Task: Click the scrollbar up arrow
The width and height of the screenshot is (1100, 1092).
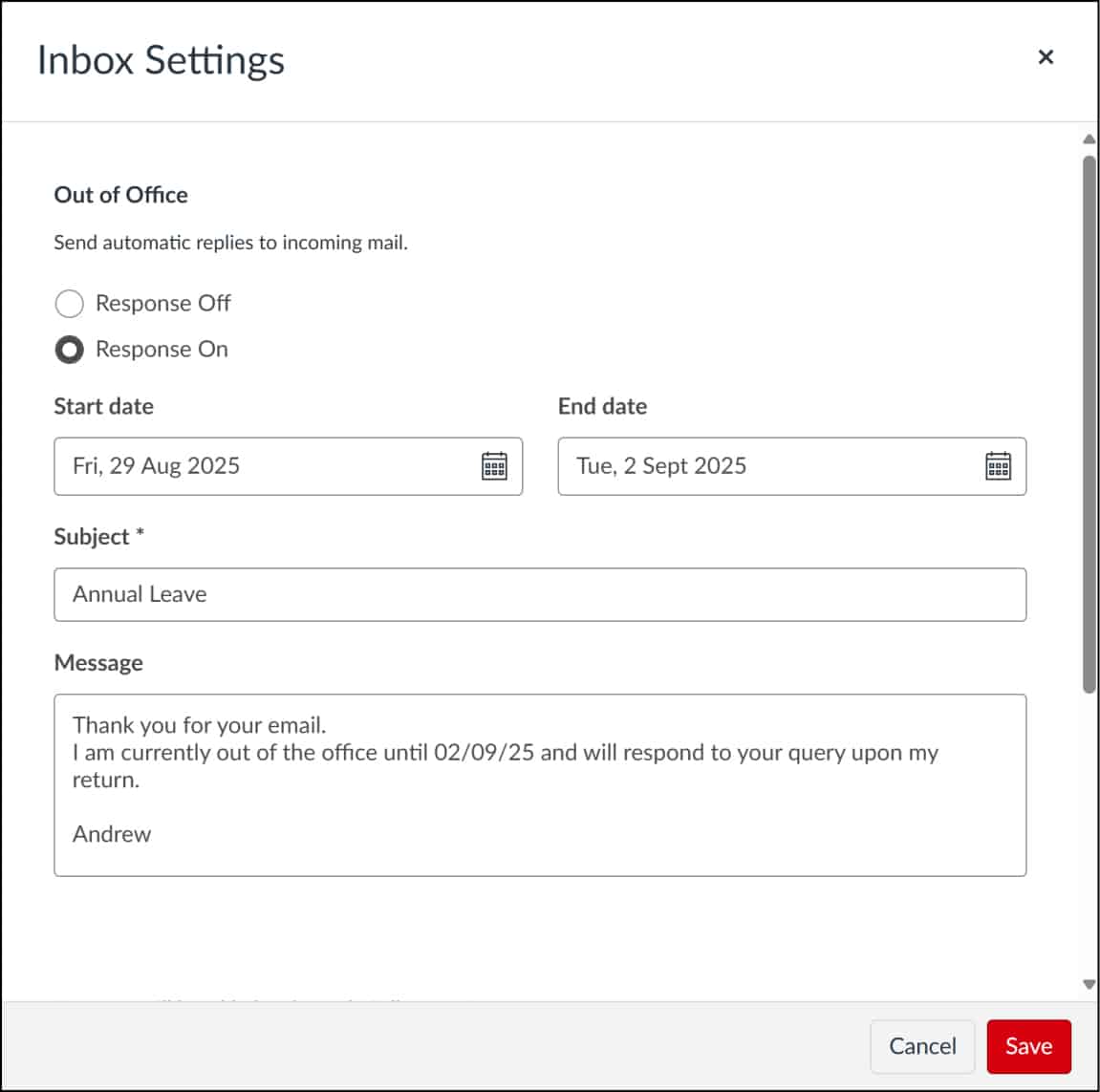Action: tap(1089, 139)
